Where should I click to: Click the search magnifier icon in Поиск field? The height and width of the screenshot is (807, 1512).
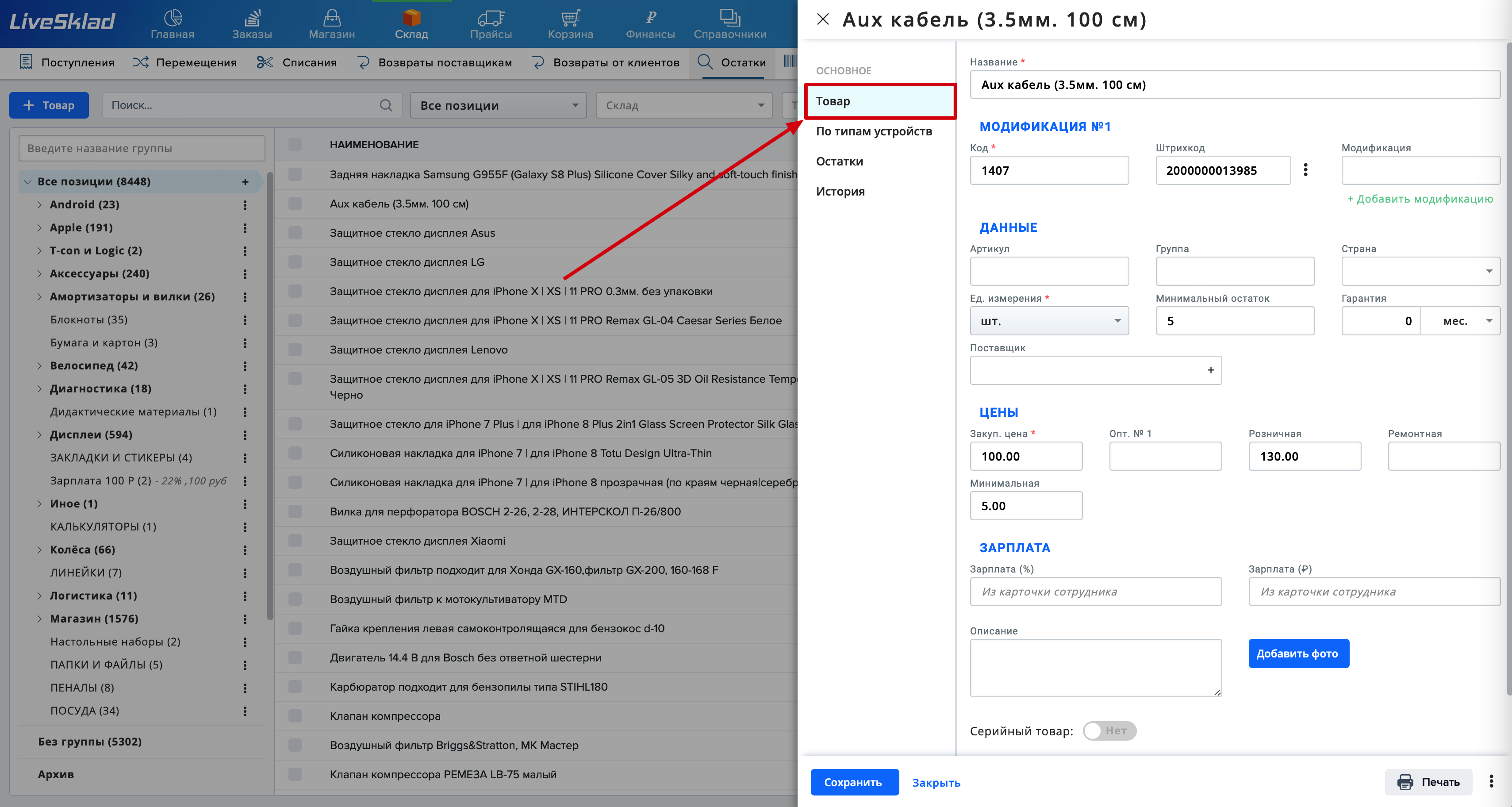386,105
